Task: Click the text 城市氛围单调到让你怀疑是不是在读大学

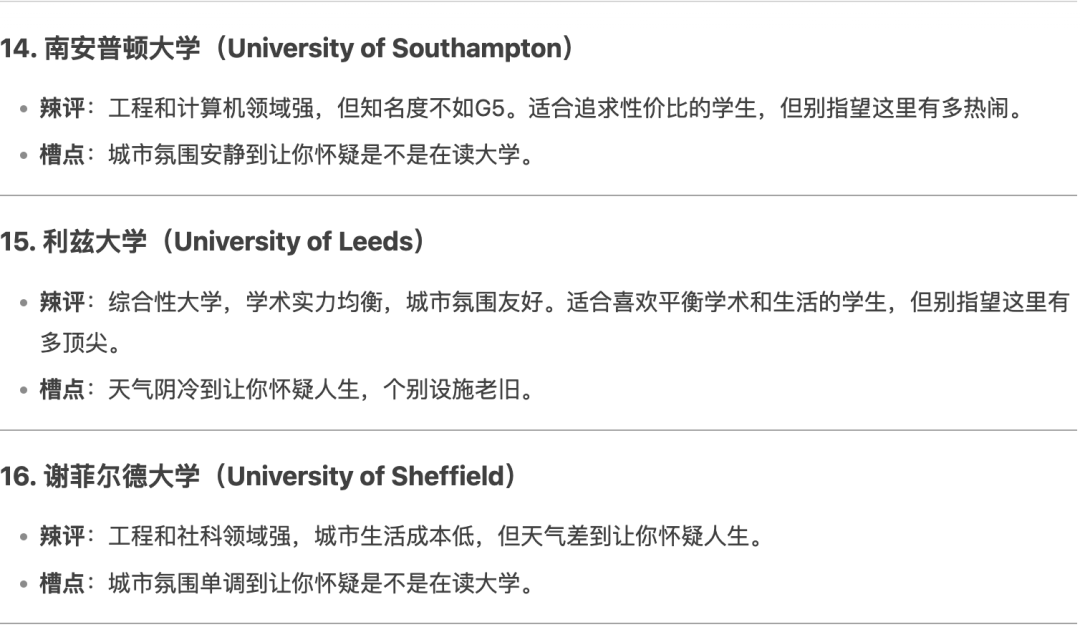Action: click(314, 584)
